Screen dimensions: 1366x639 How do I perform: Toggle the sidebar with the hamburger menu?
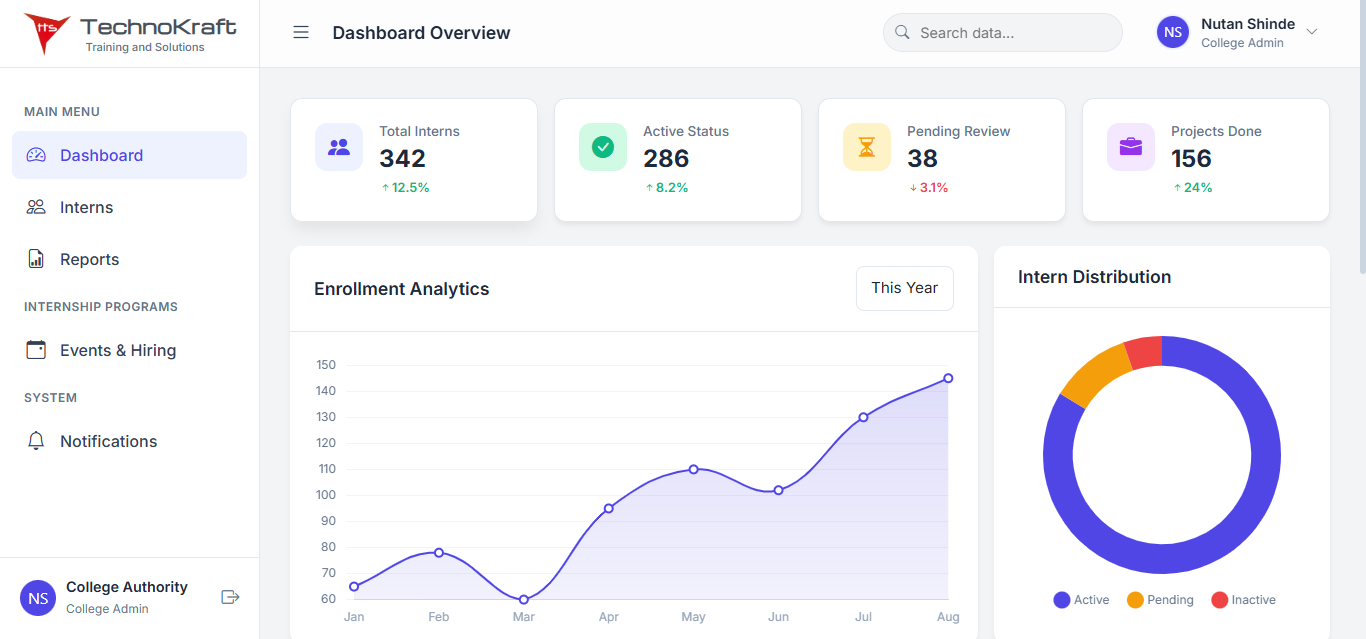pos(301,32)
